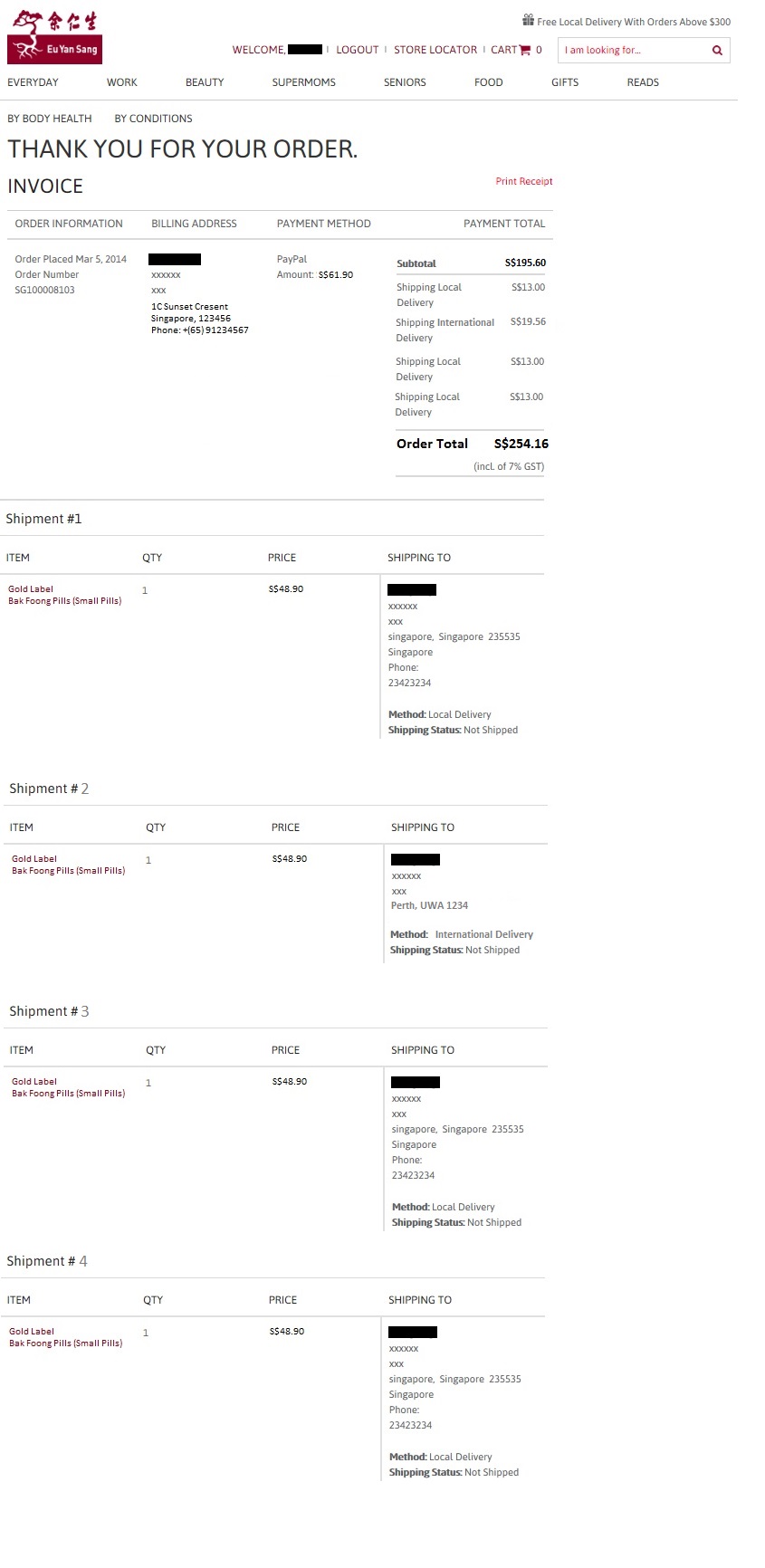
Task: Open the Store Locator link
Action: [x=435, y=50]
